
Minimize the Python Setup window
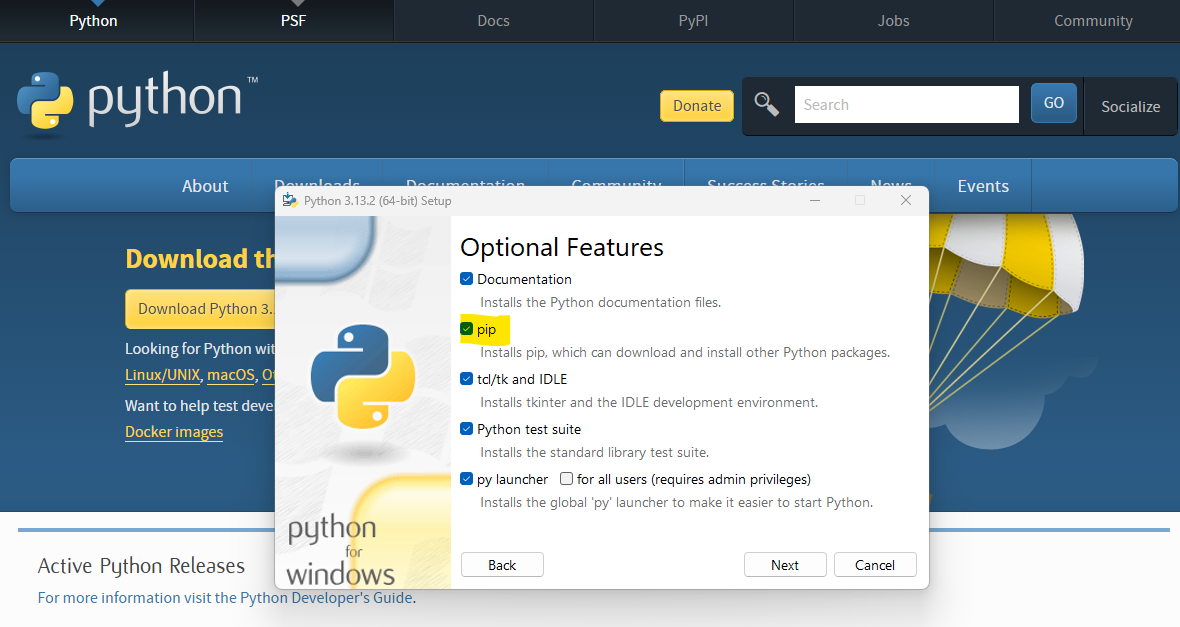click(x=814, y=200)
